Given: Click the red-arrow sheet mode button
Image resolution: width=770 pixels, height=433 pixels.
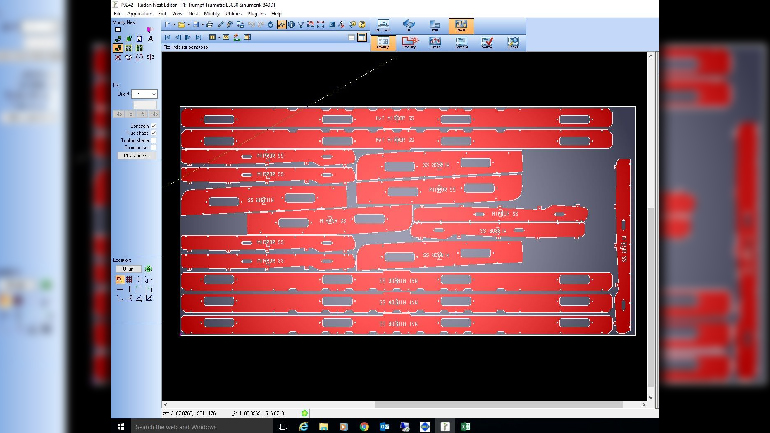Looking at the screenshot, I should 410,42.
